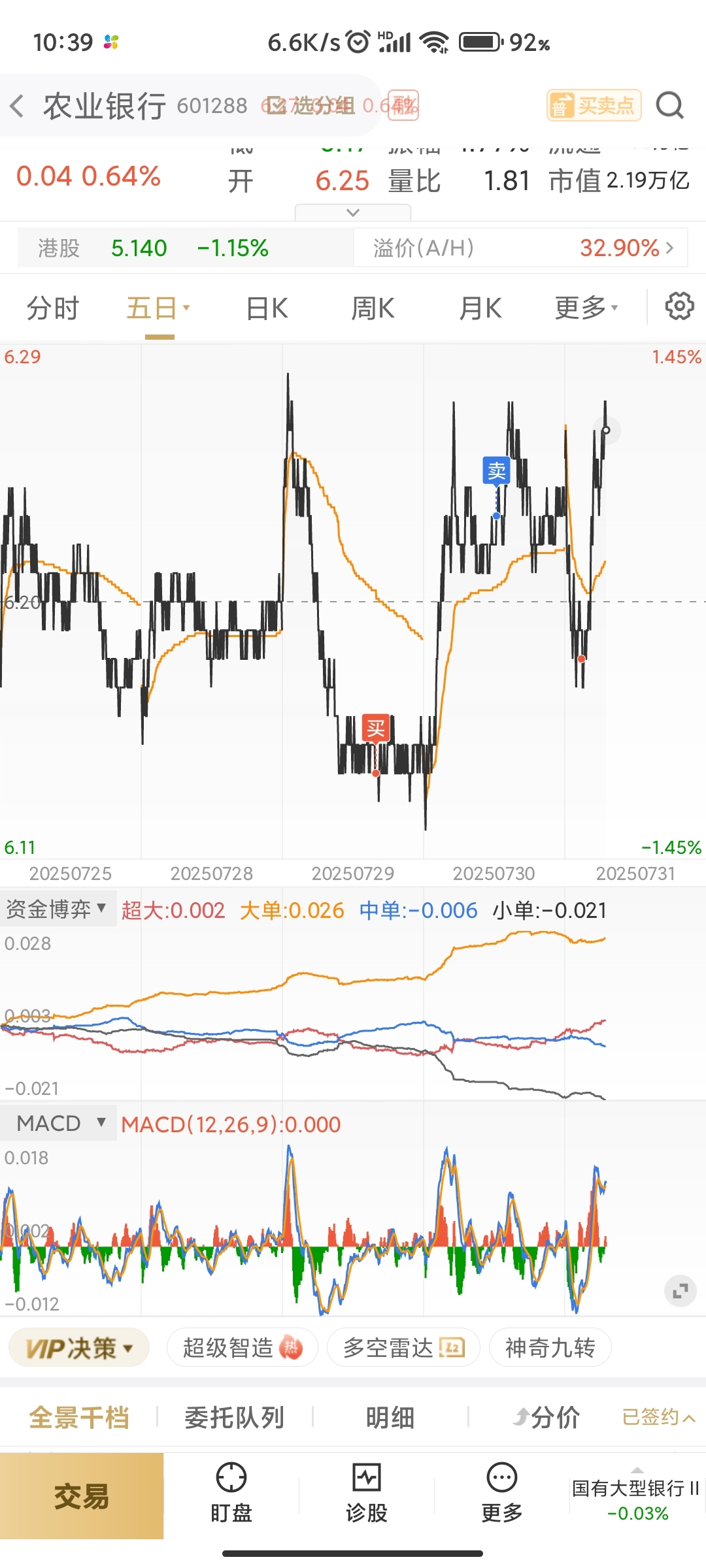
Task: Switch to the 分时 chart tab
Action: 52,308
